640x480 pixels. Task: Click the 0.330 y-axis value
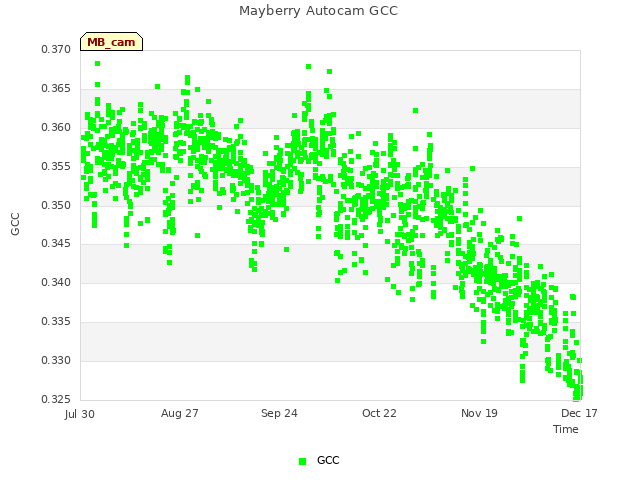point(56,361)
